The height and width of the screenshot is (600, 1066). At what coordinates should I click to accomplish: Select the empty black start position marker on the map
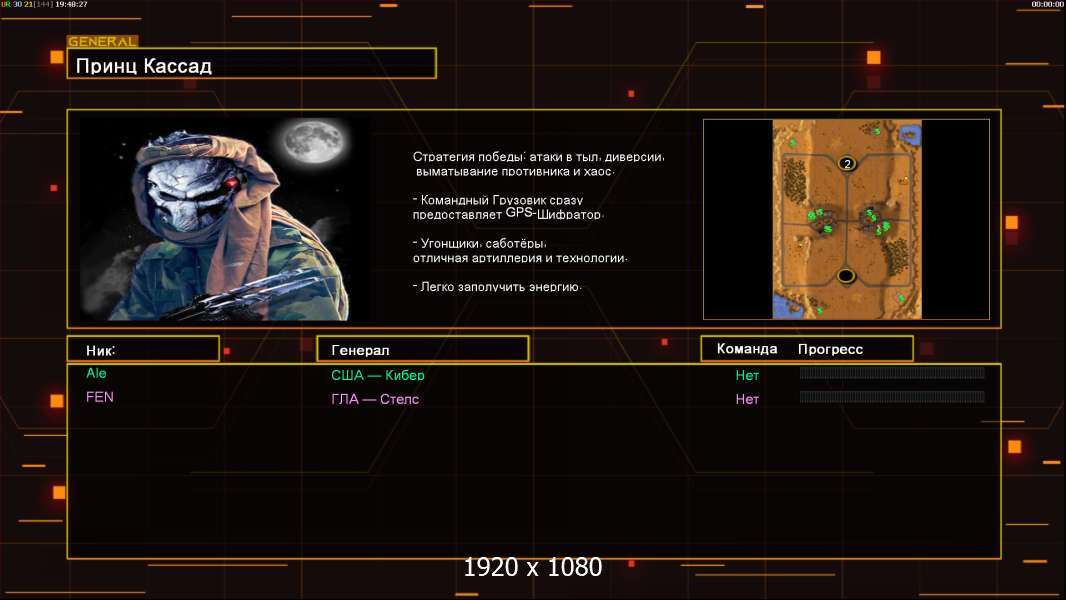846,276
